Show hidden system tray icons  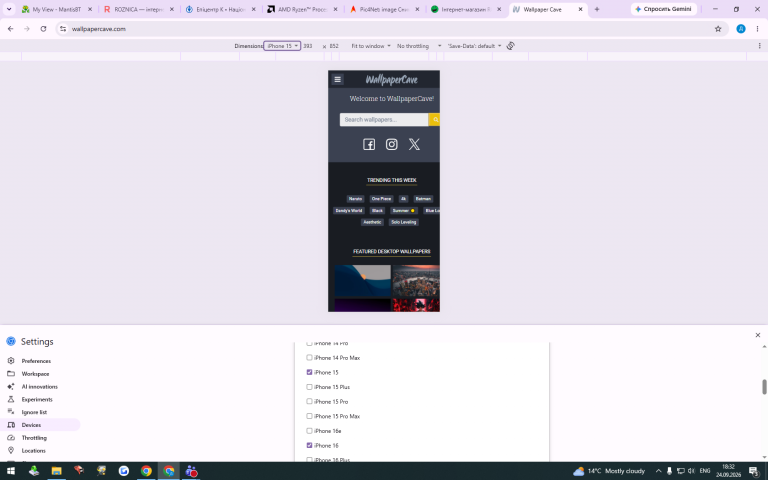[x=658, y=471]
